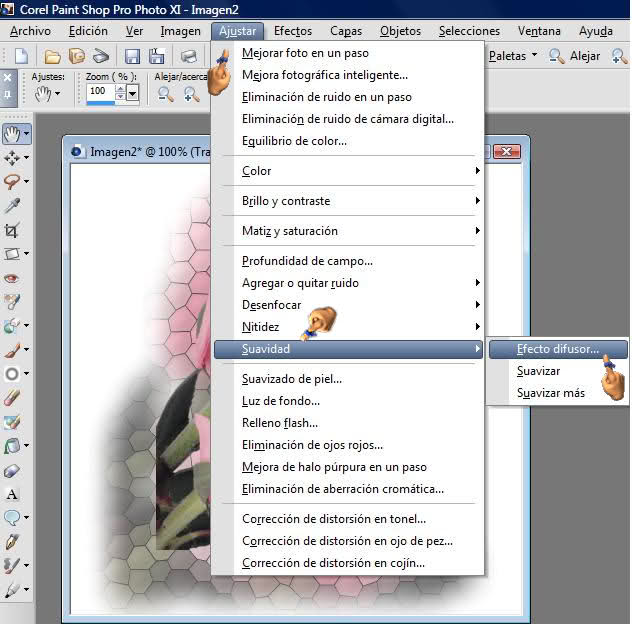
Task: Expand the Matiz y saturación submenu
Action: pyautogui.click(x=349, y=231)
